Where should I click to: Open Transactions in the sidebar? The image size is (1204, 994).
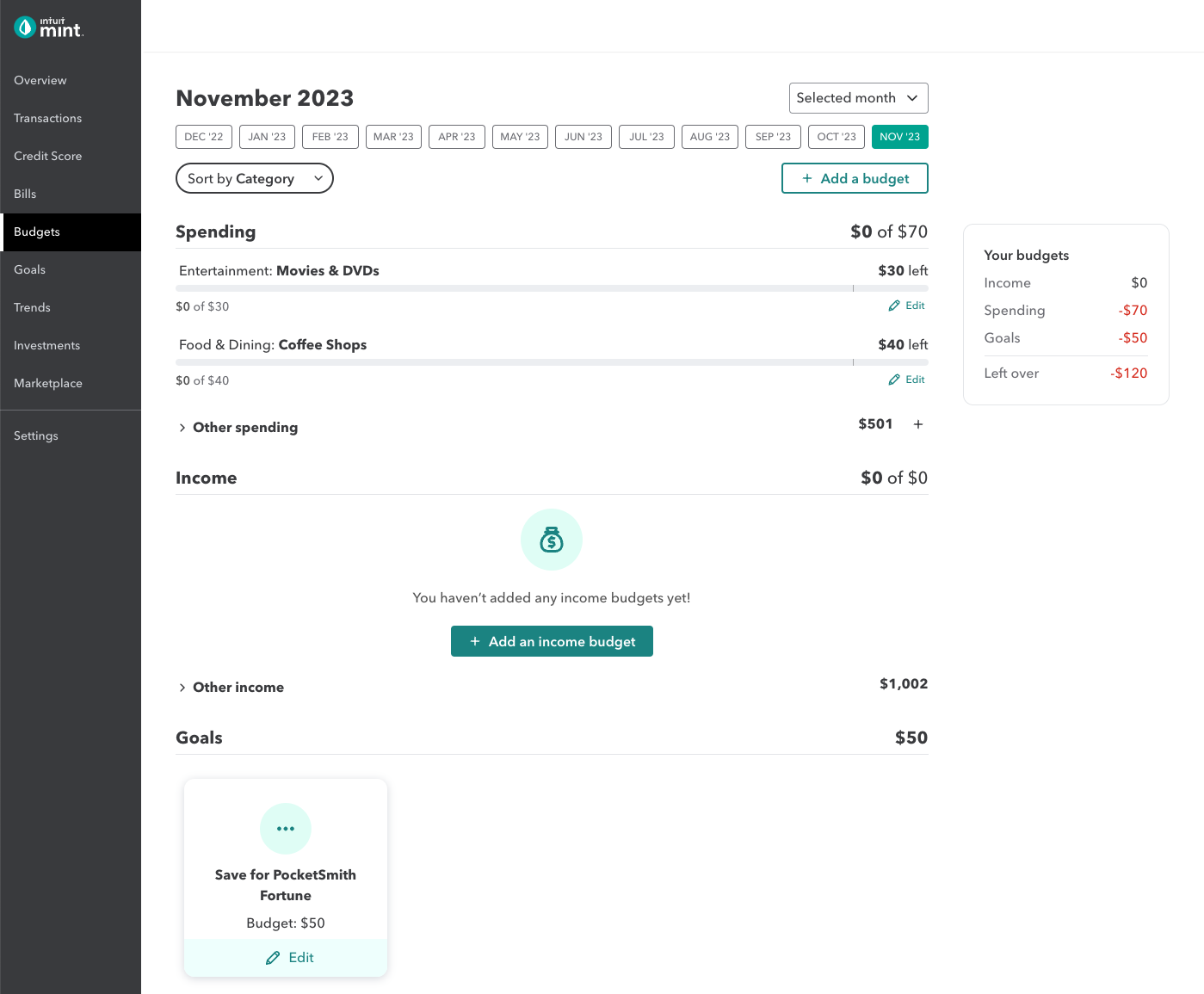pyautogui.click(x=48, y=118)
